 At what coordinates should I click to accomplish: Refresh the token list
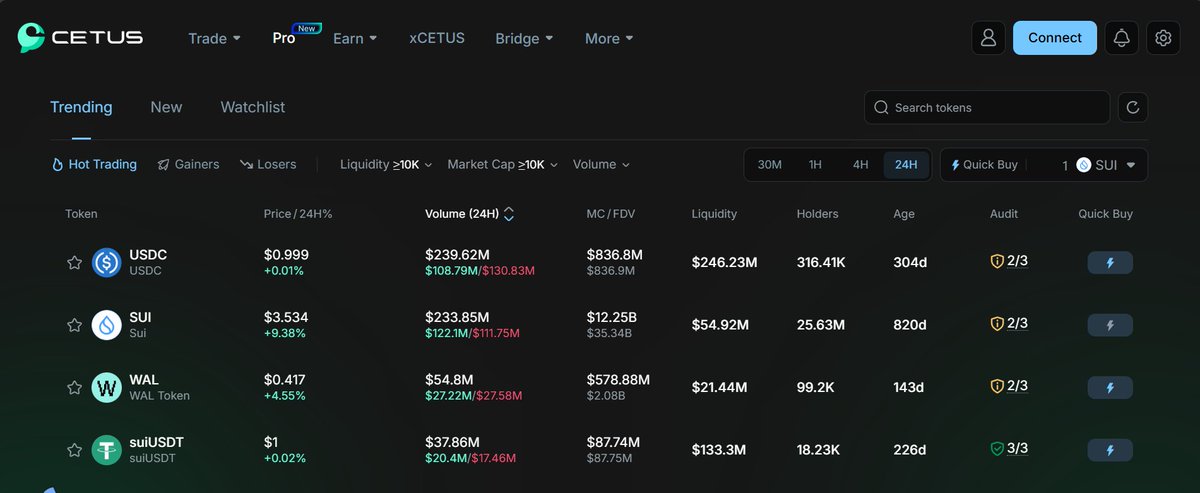(1132, 107)
